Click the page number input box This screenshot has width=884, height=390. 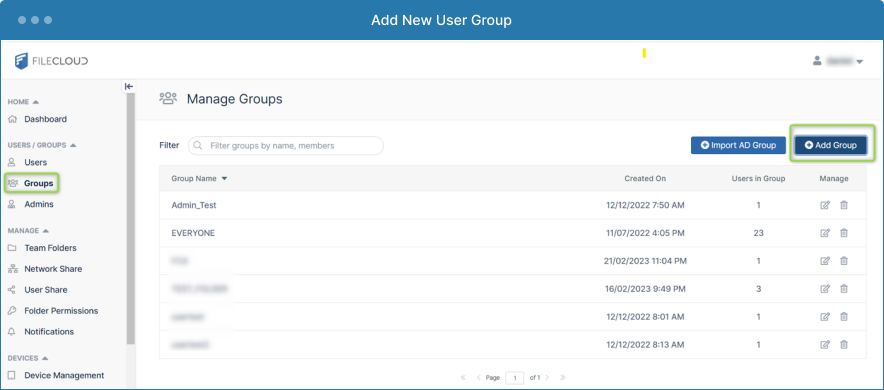(x=515, y=378)
